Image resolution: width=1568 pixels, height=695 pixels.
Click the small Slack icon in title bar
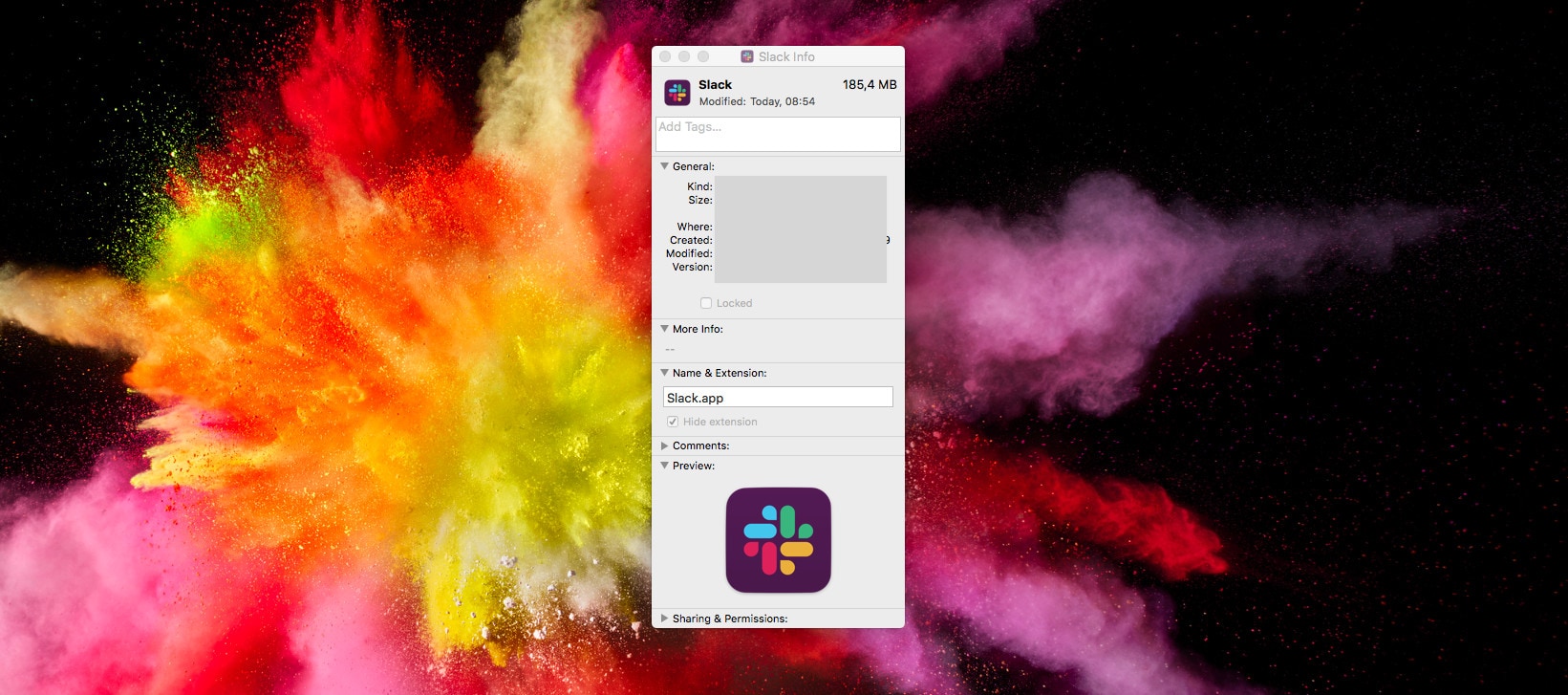tap(747, 56)
